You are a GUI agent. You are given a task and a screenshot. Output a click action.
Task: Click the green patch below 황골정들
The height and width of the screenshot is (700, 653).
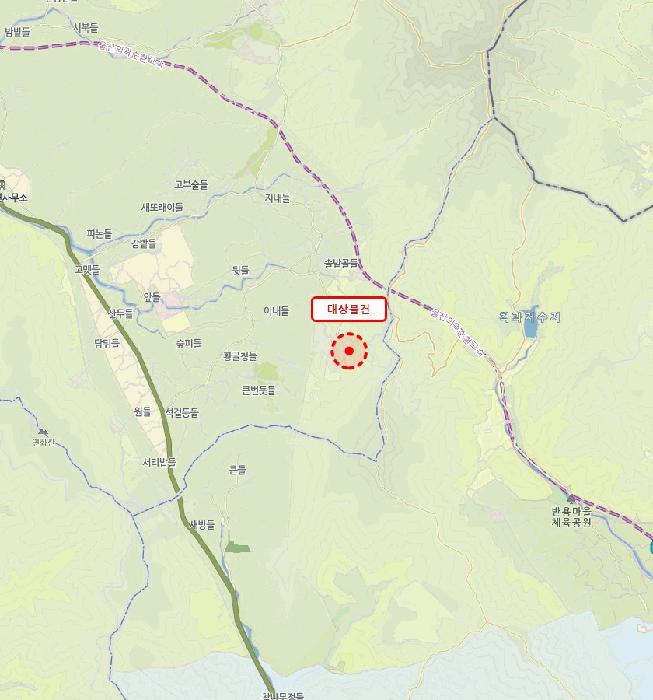click(267, 371)
